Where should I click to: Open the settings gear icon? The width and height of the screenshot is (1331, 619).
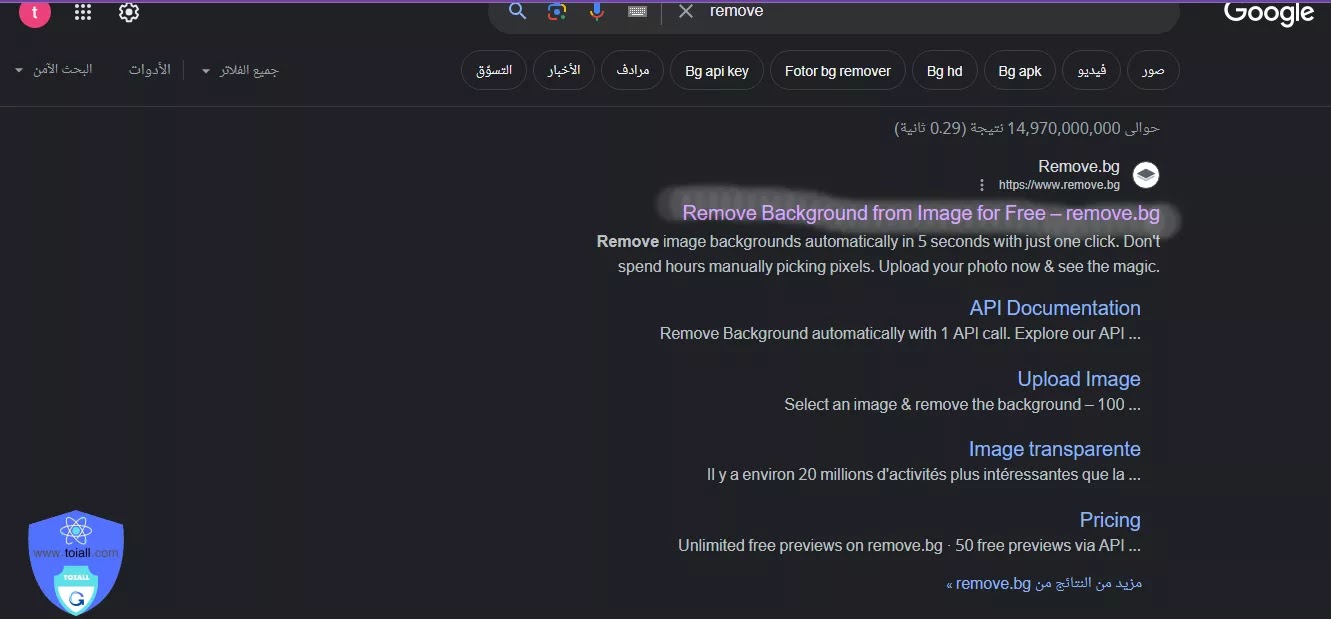click(x=128, y=12)
